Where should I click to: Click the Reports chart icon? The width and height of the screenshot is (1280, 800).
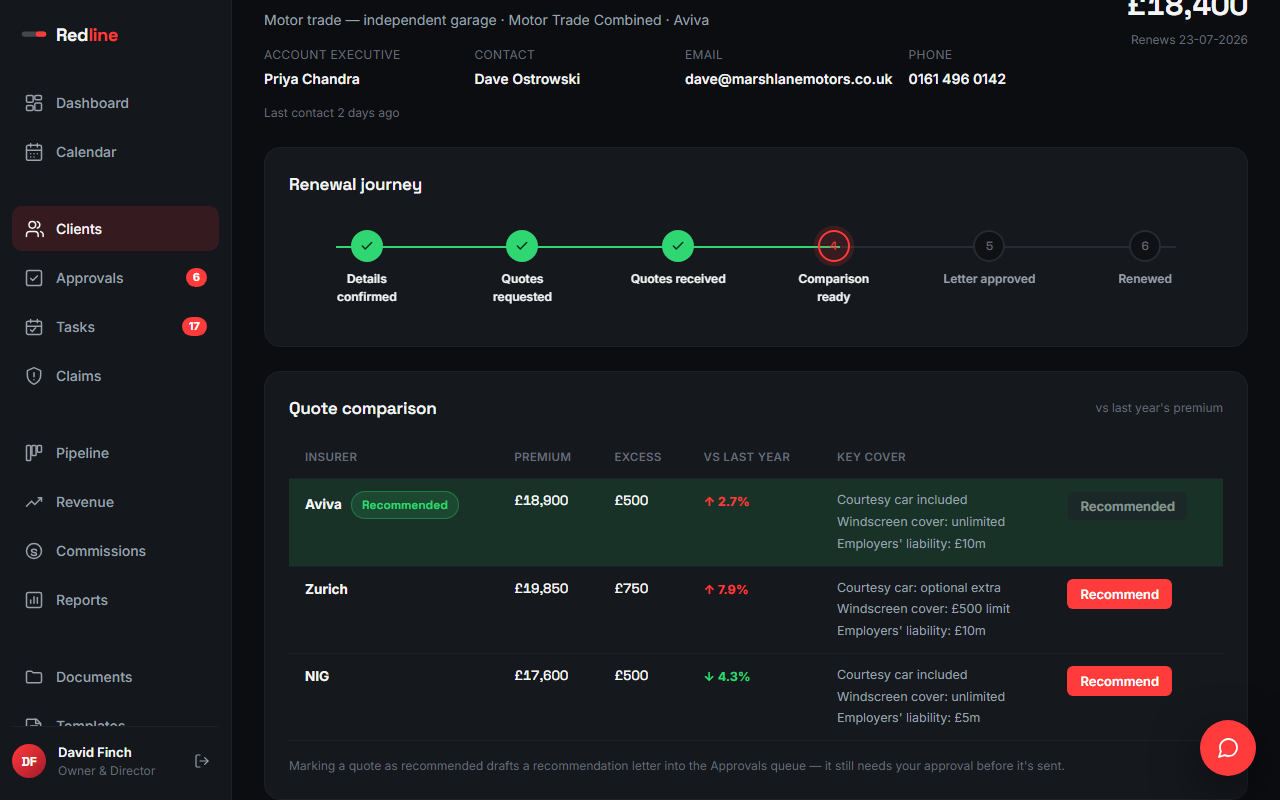34,600
